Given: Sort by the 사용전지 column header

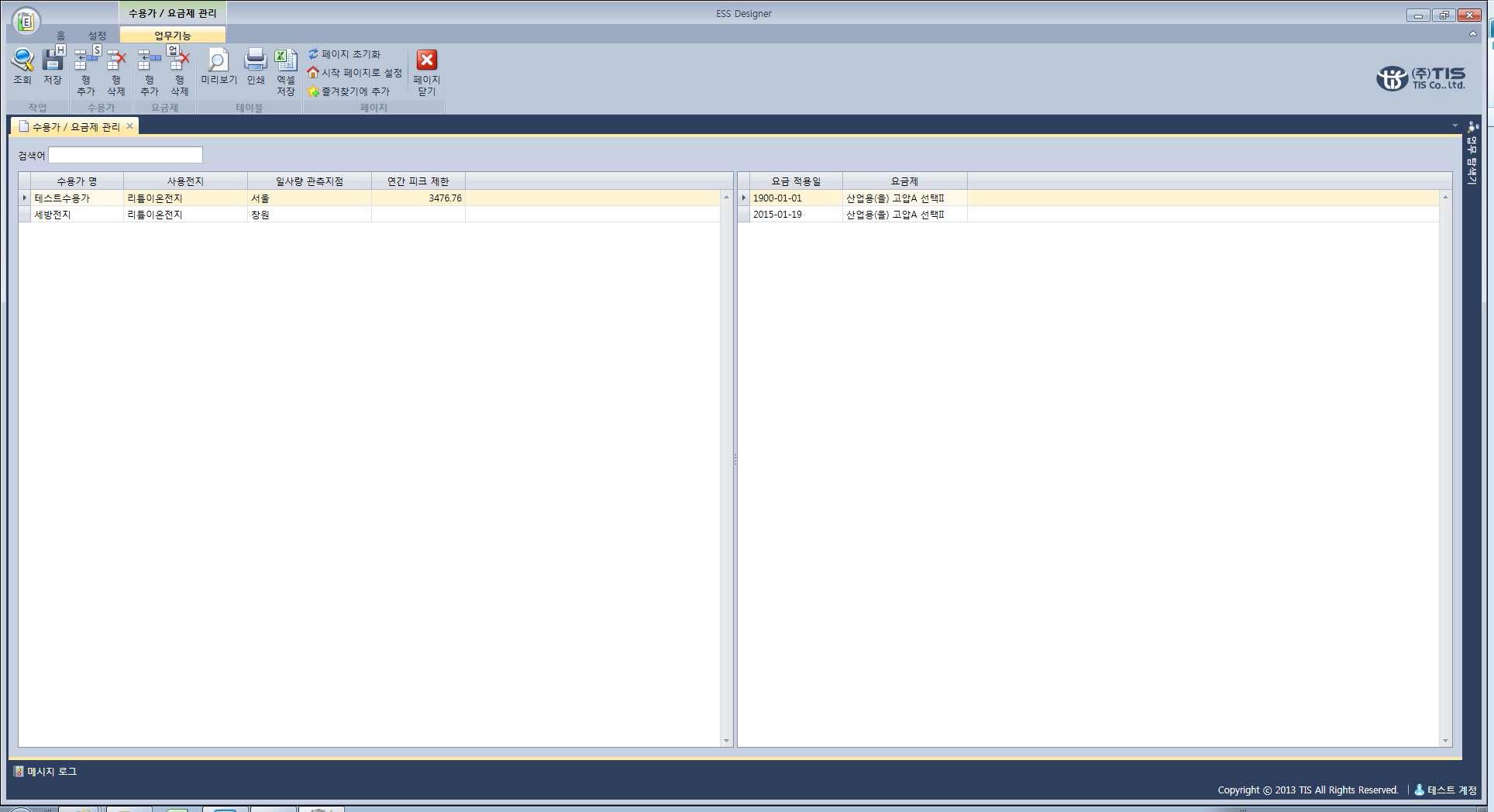Looking at the screenshot, I should click(185, 181).
